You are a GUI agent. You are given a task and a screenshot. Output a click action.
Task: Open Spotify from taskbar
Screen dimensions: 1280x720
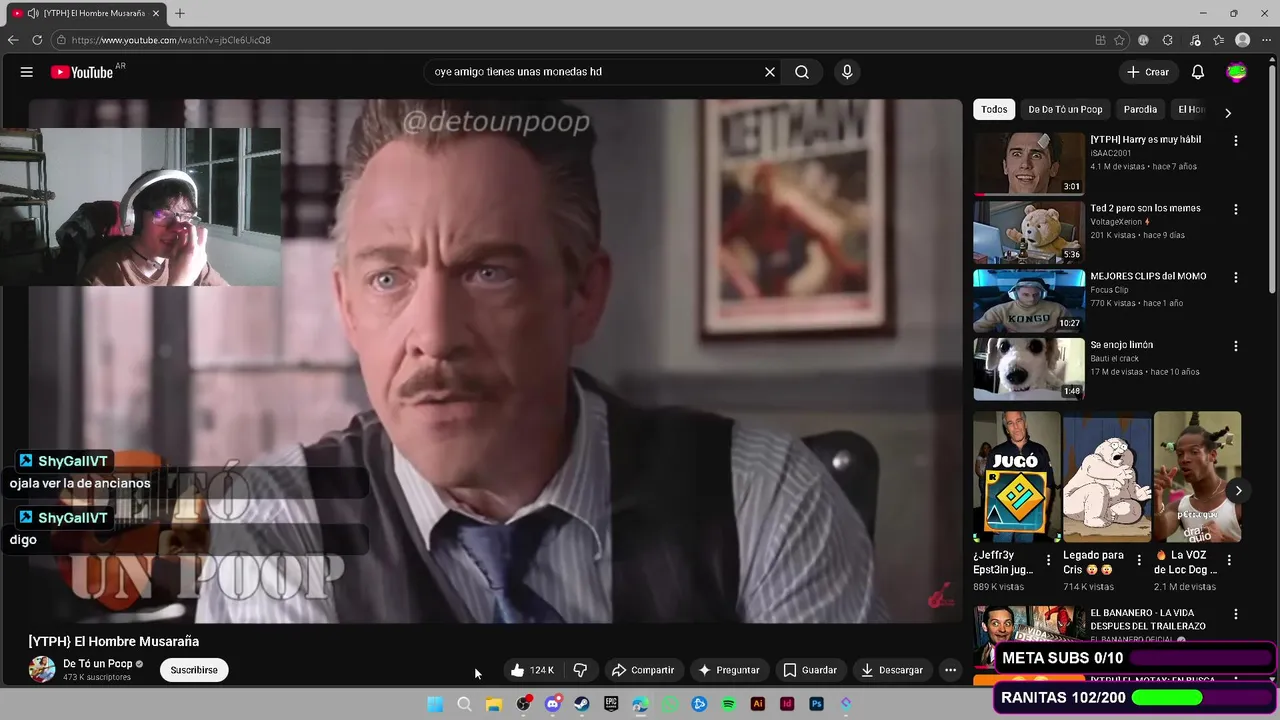pyautogui.click(x=728, y=704)
